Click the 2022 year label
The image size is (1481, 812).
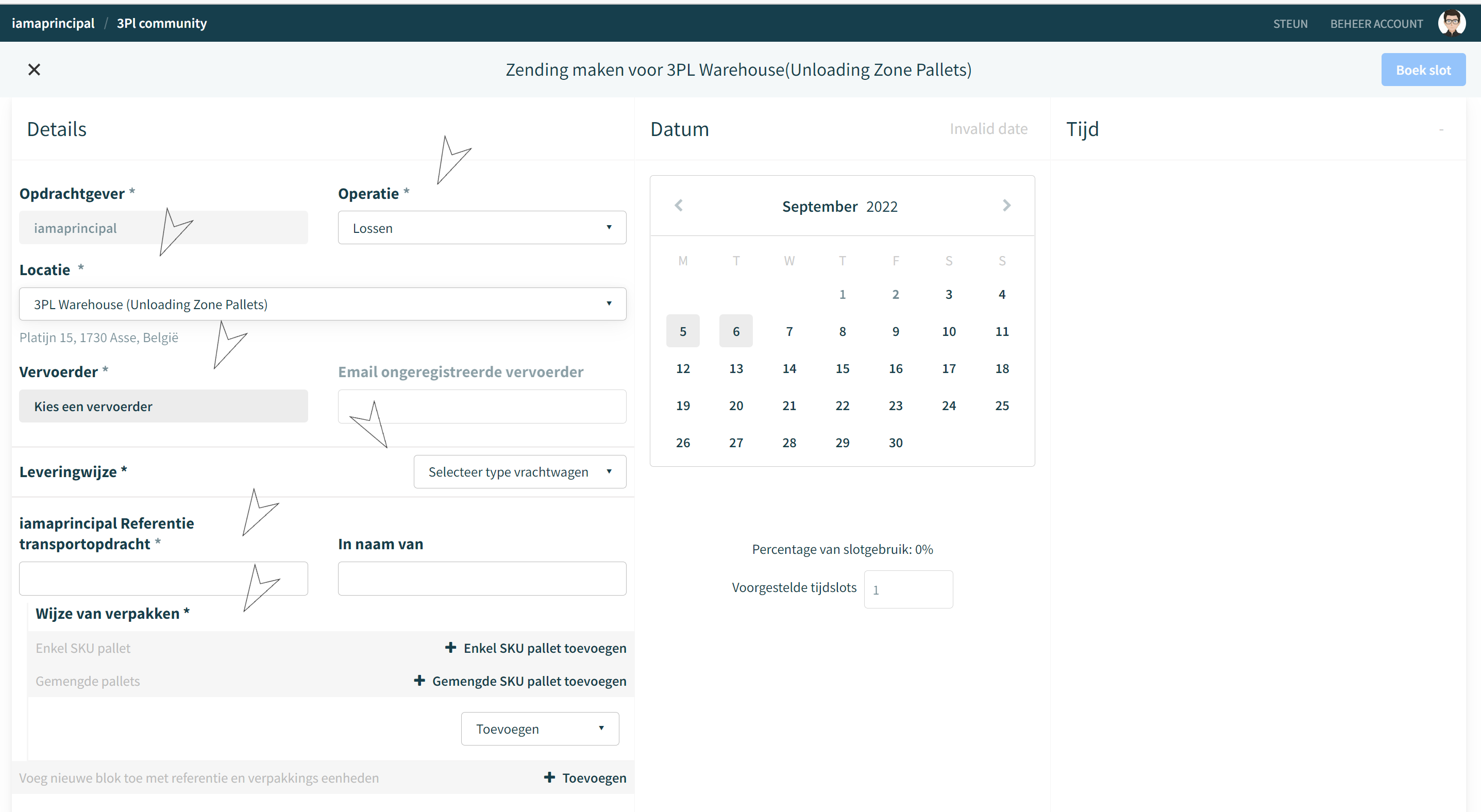point(881,206)
